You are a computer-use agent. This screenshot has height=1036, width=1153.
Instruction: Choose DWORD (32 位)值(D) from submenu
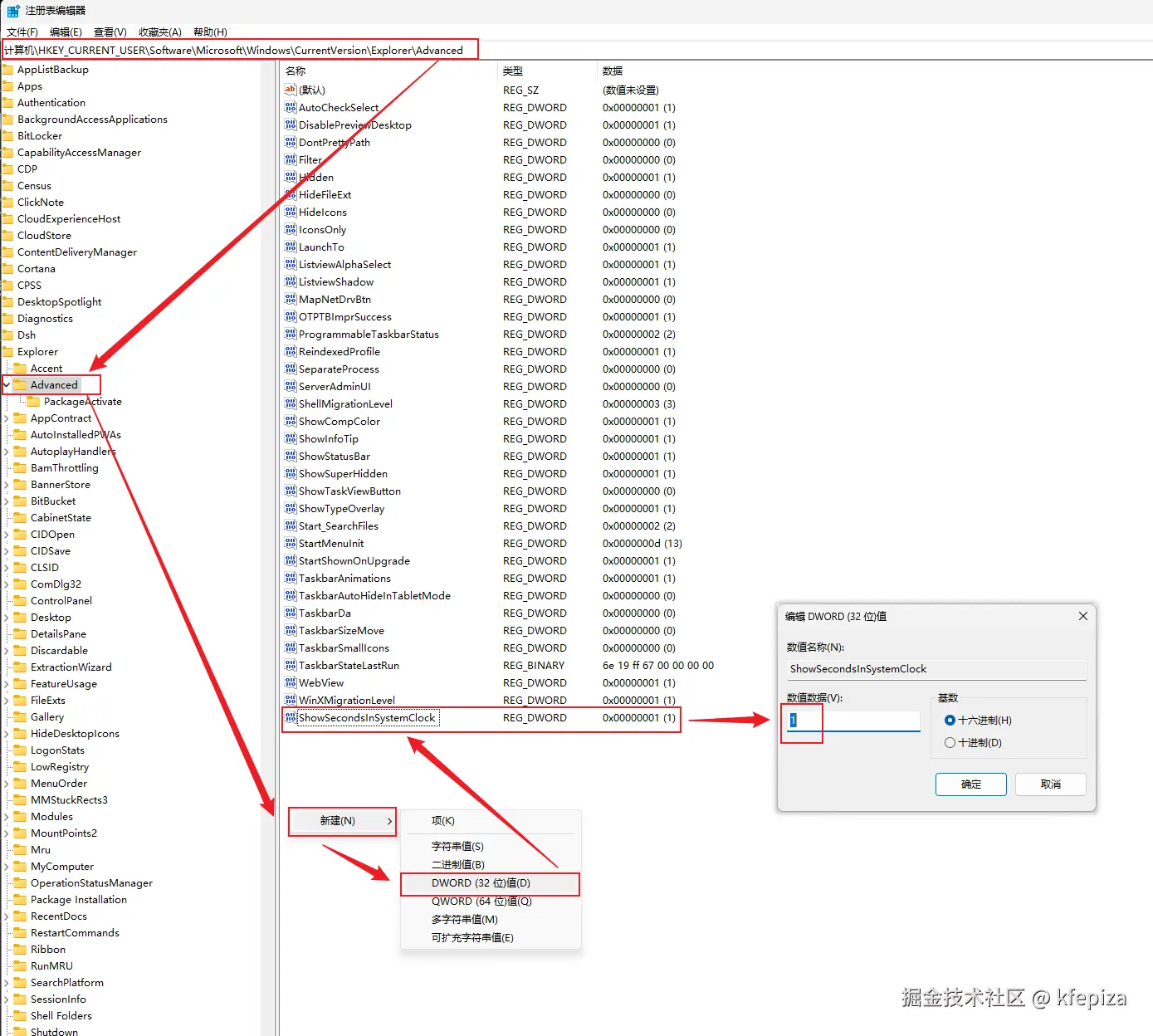(490, 883)
